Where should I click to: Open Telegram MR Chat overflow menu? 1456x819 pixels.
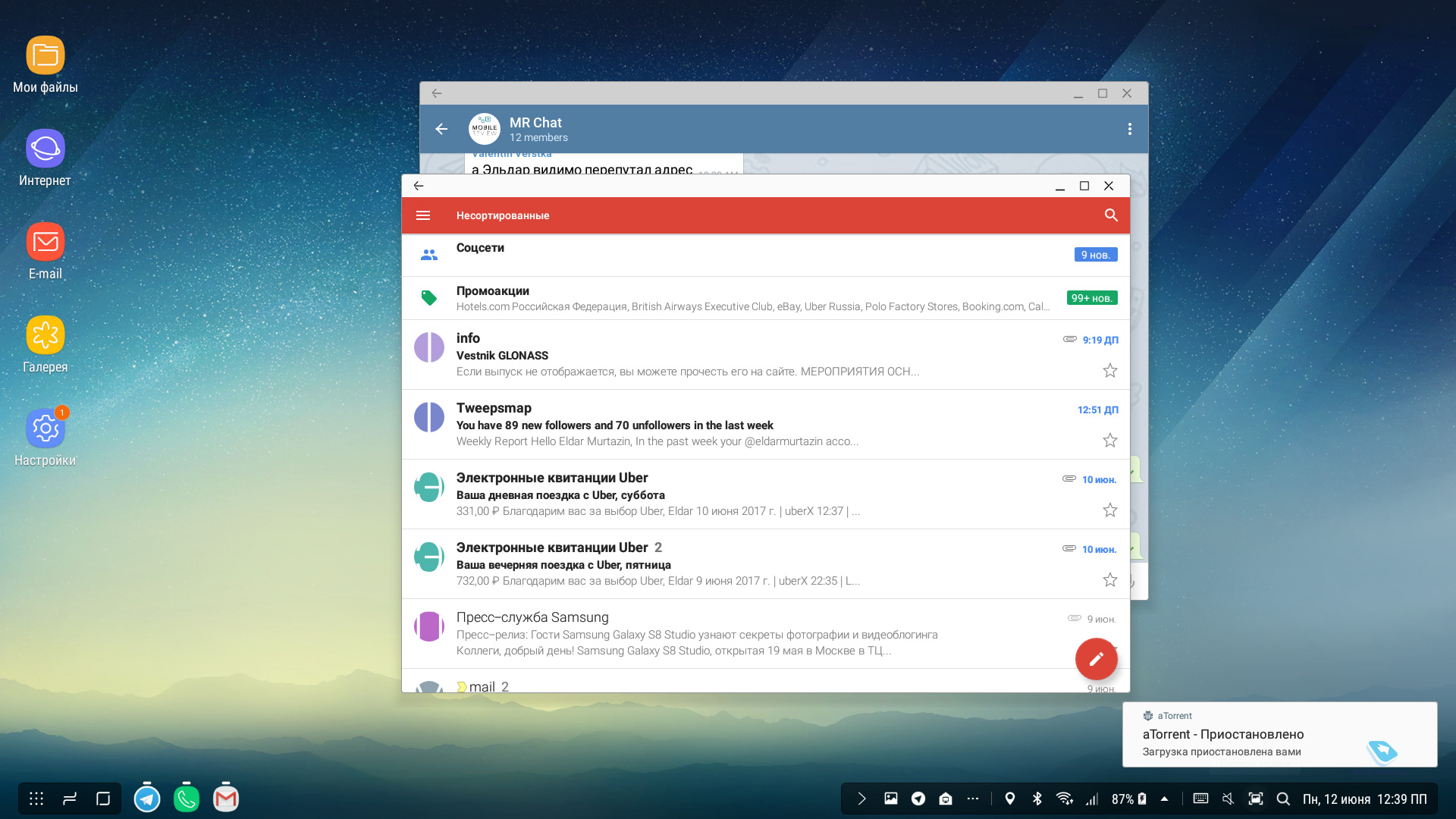[x=1130, y=129]
